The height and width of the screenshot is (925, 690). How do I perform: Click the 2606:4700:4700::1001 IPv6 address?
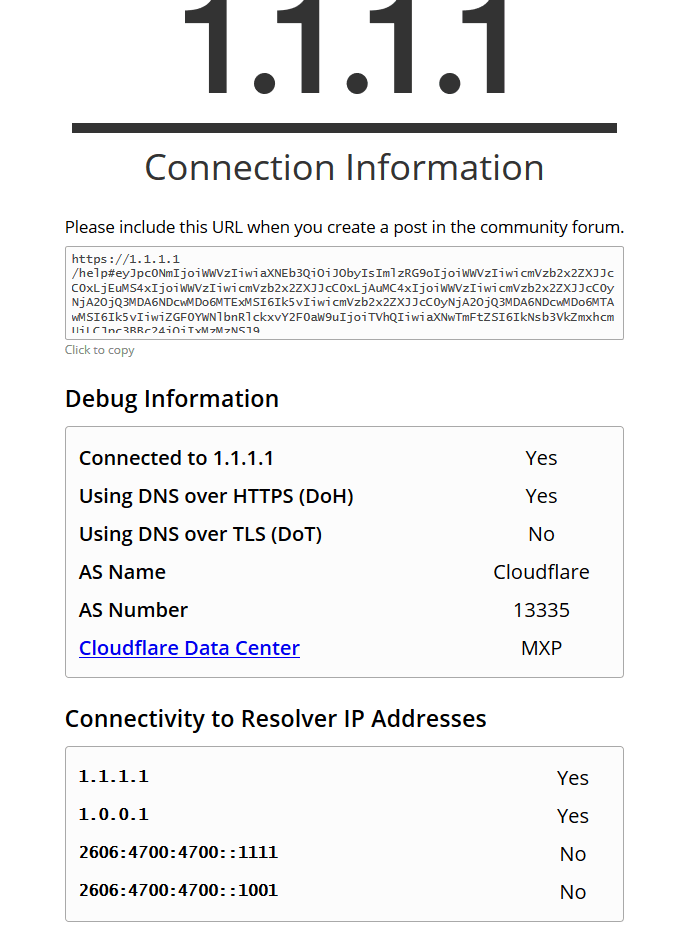pyautogui.click(x=178, y=890)
